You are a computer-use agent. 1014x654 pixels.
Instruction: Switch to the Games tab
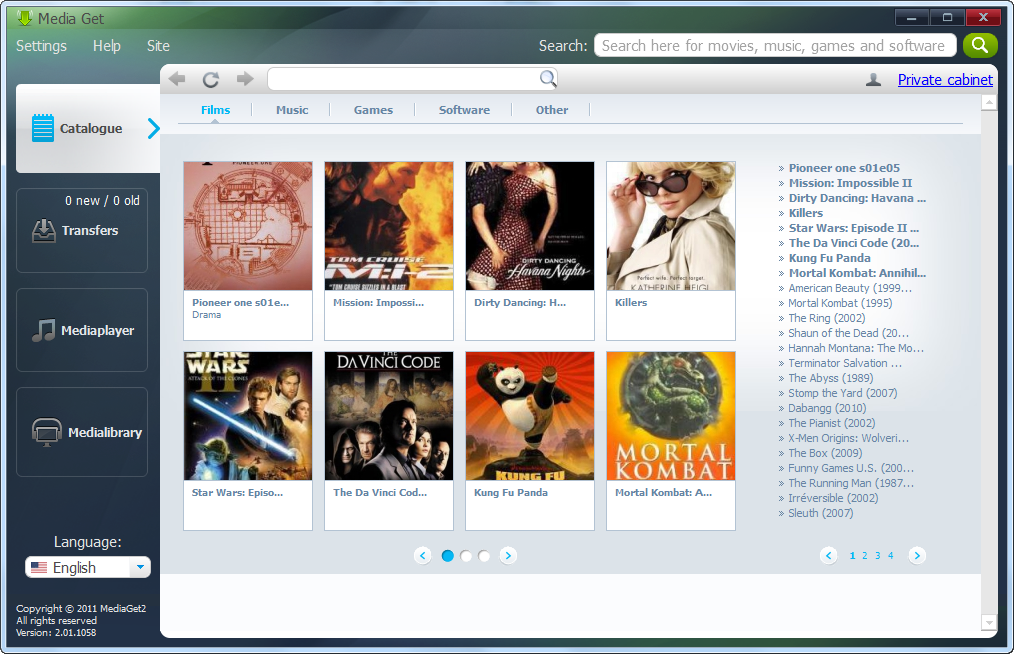373,110
